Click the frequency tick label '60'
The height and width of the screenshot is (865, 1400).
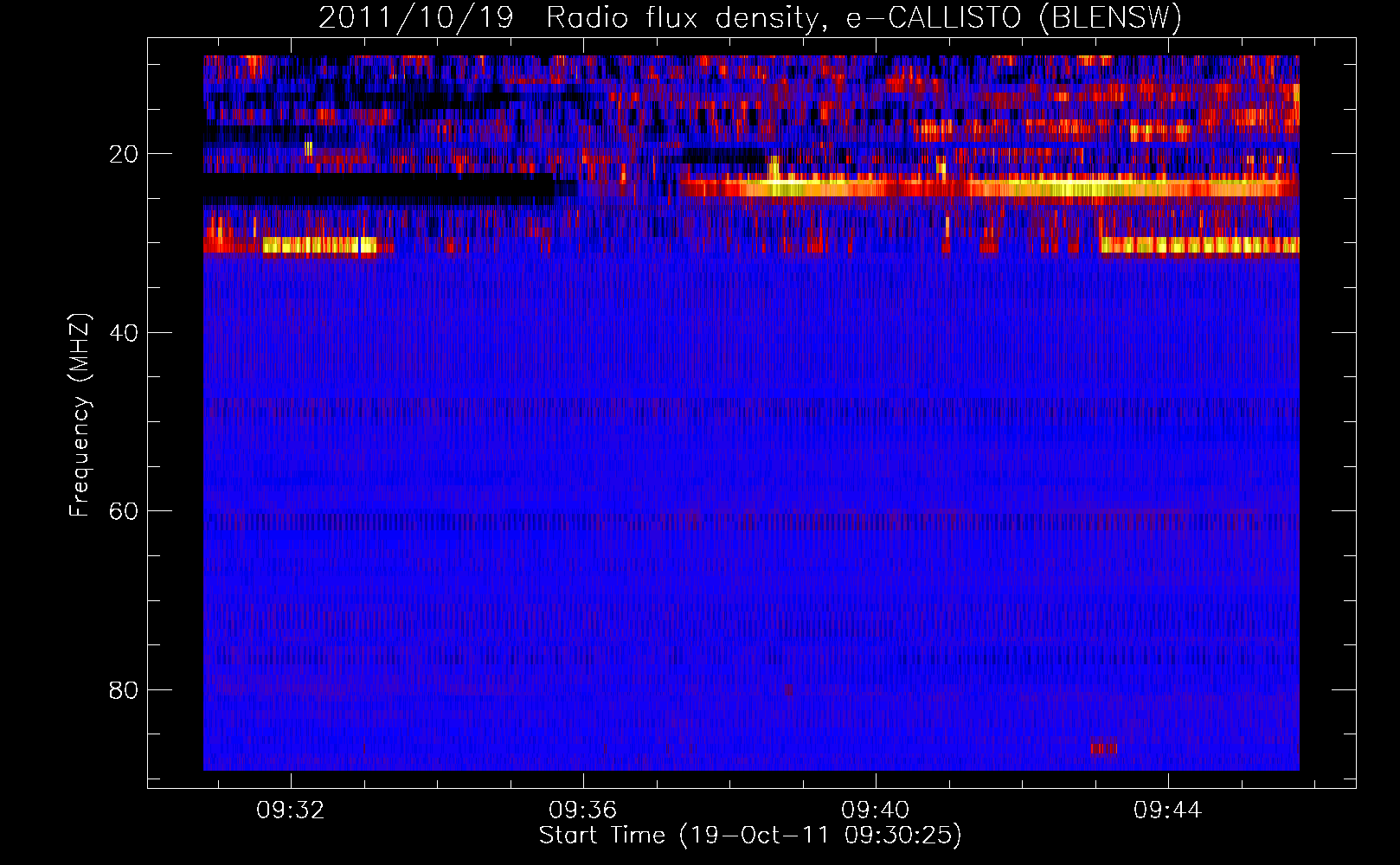124,511
